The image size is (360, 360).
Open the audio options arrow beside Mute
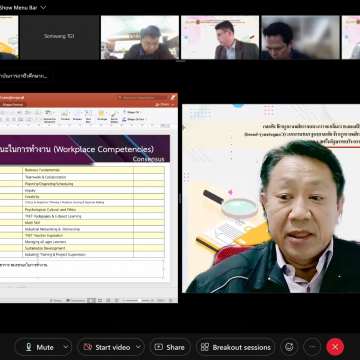tap(66, 347)
